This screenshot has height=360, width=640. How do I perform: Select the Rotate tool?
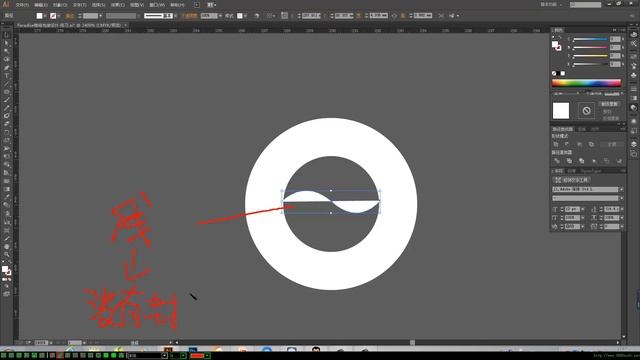(7, 132)
